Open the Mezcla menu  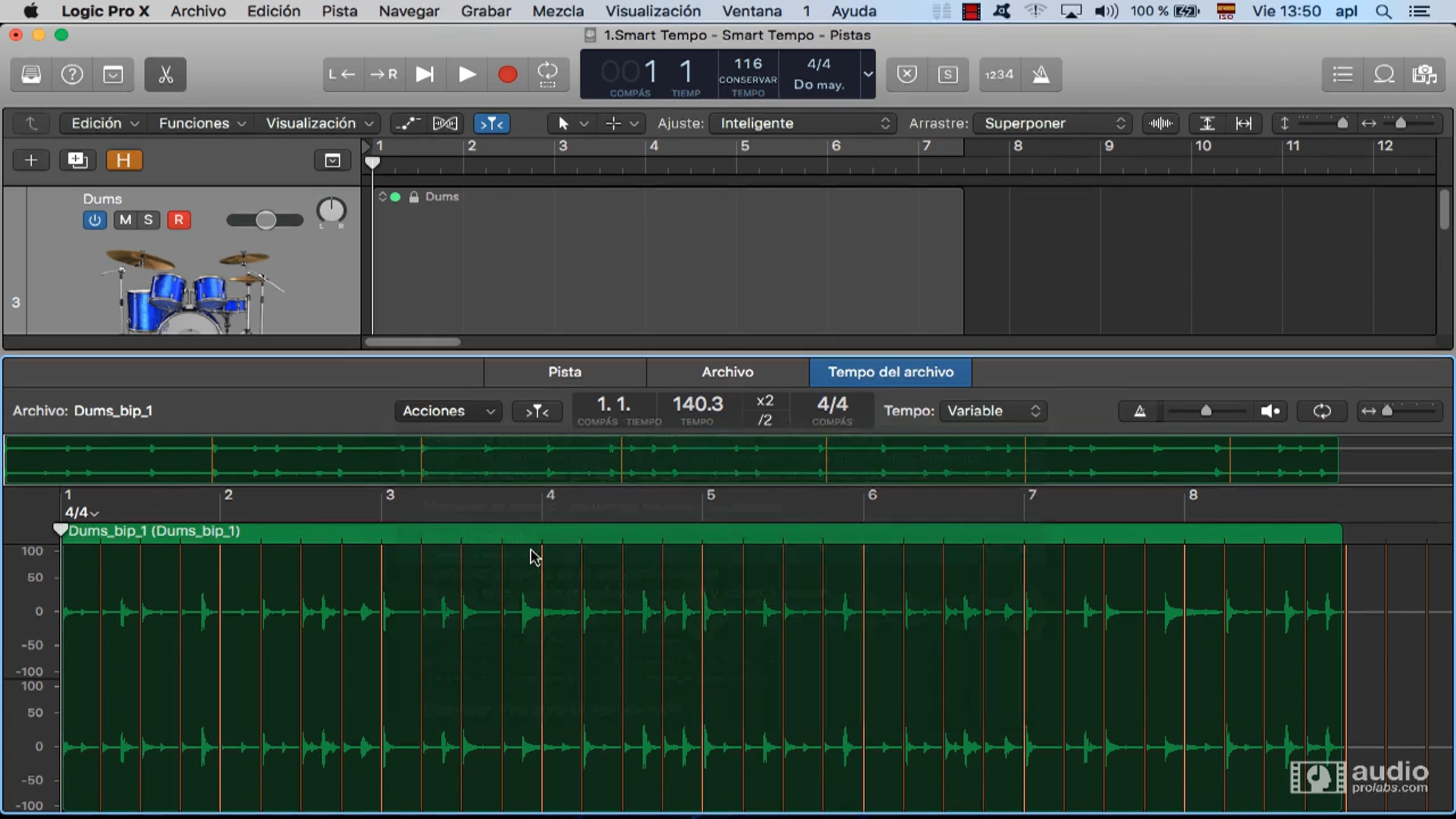(x=558, y=11)
